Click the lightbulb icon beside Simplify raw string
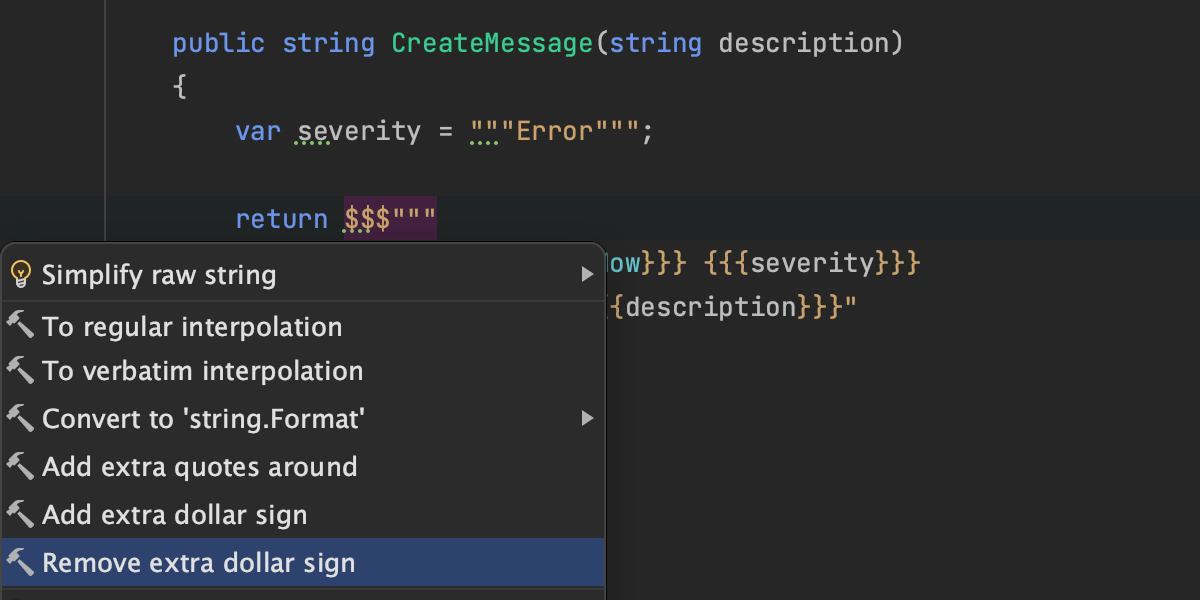This screenshot has width=1200, height=600. point(20,274)
